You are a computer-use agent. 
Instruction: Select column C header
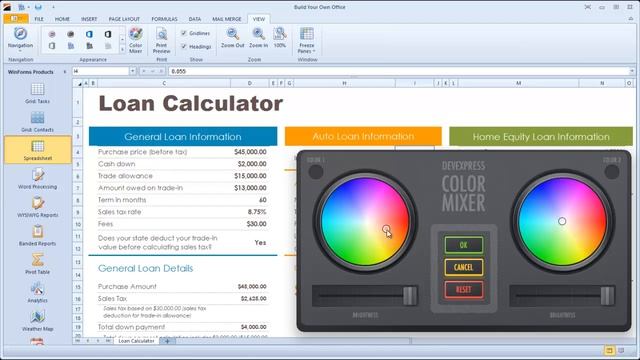pos(164,83)
